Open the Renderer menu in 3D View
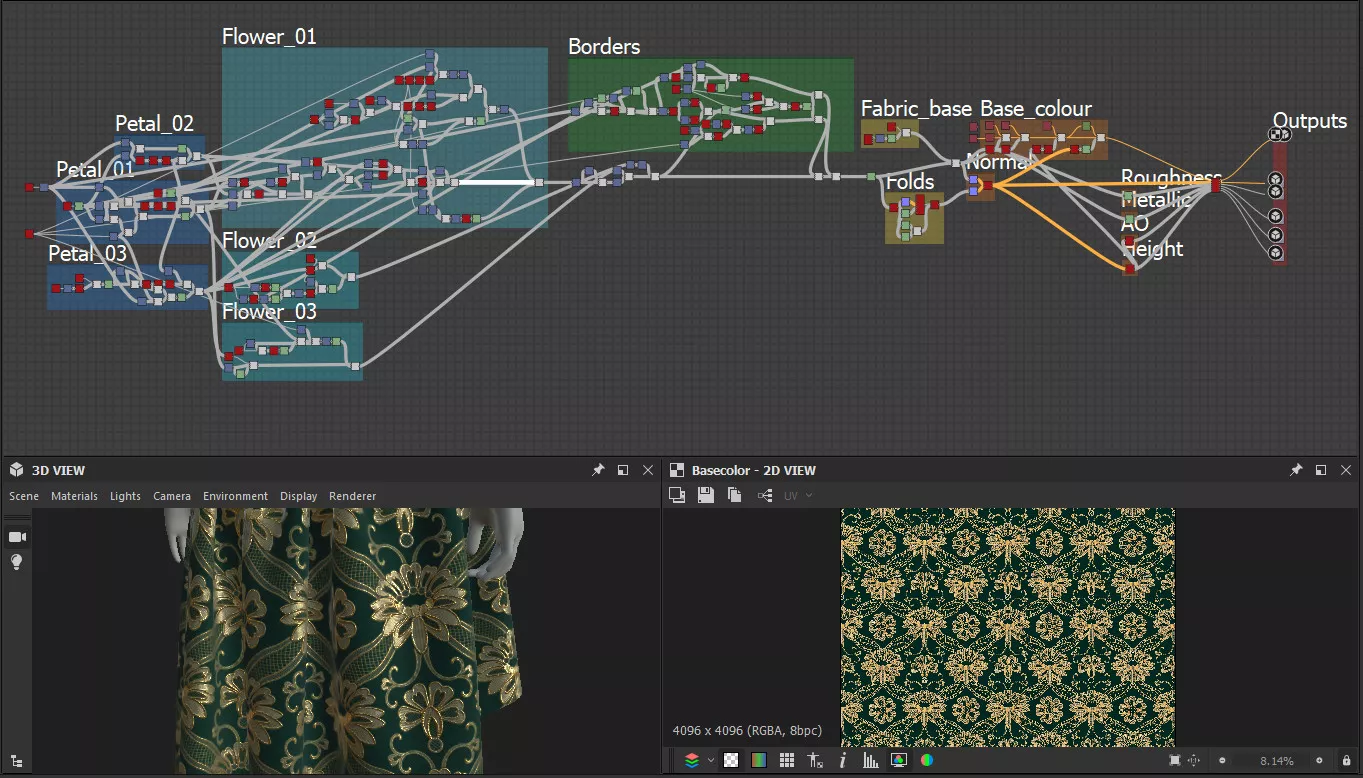 tap(352, 496)
